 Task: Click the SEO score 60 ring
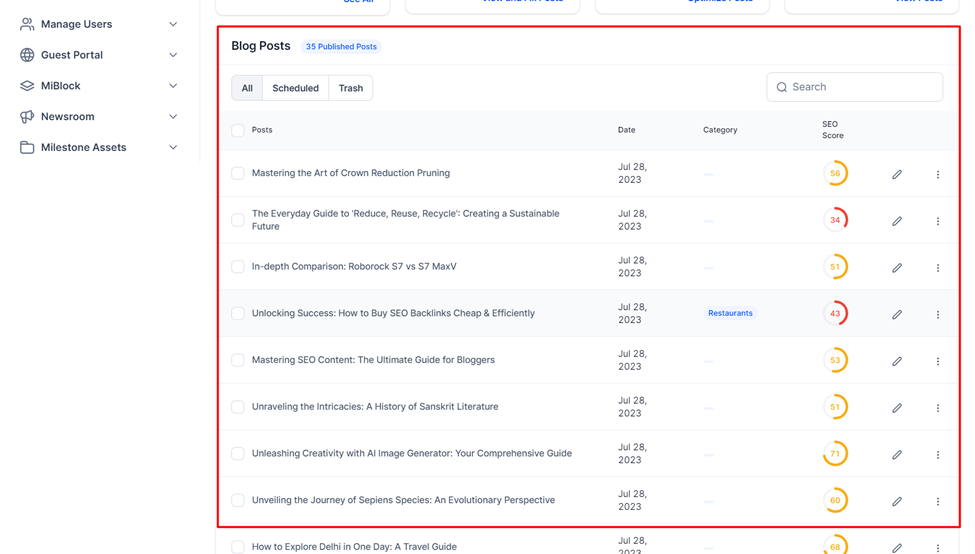coord(835,501)
